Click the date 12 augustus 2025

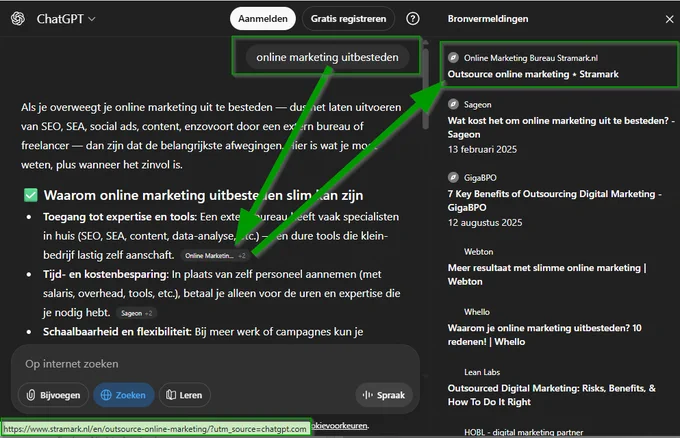(485, 223)
